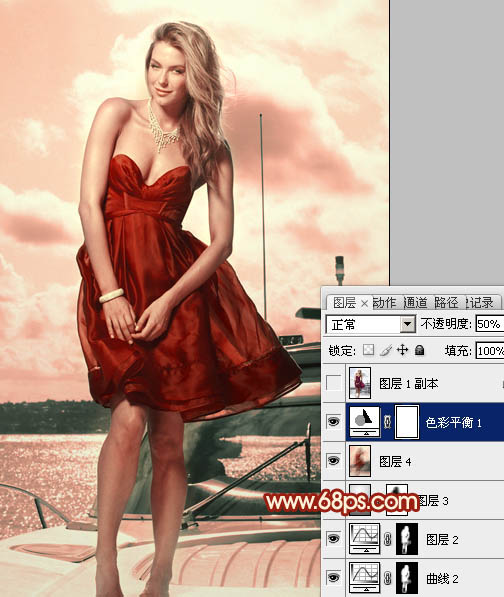This screenshot has width=504, height=597.
Task: Click the lock transparent pixels icon
Action: coord(368,350)
